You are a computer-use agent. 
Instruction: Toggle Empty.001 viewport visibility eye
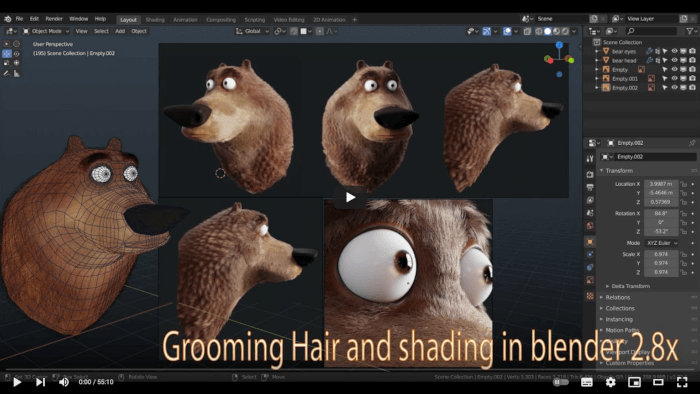tap(674, 79)
